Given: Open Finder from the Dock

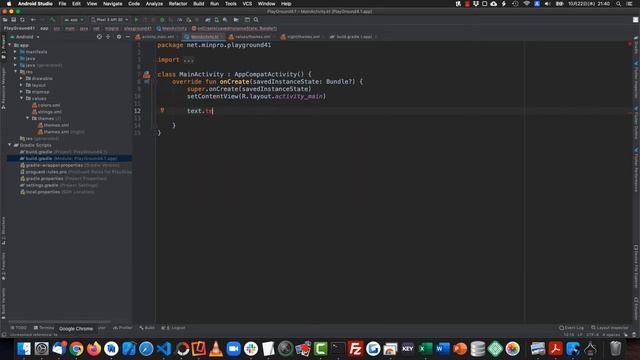Looking at the screenshot, I should [x=24, y=349].
